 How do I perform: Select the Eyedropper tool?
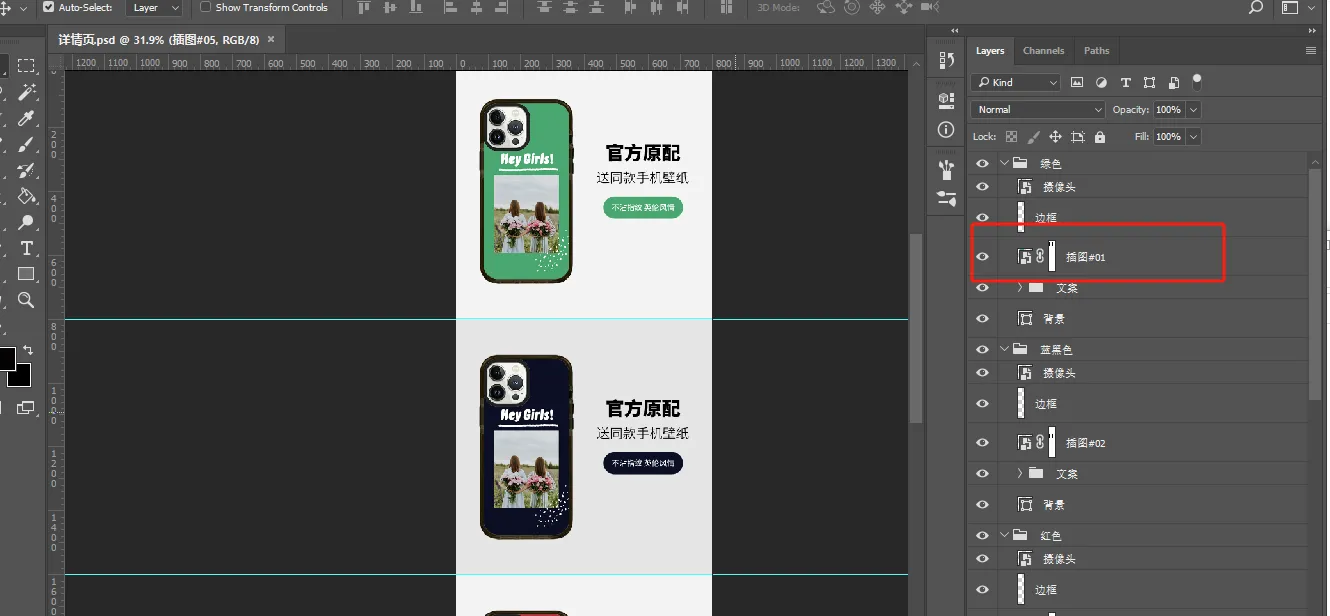(x=26, y=118)
